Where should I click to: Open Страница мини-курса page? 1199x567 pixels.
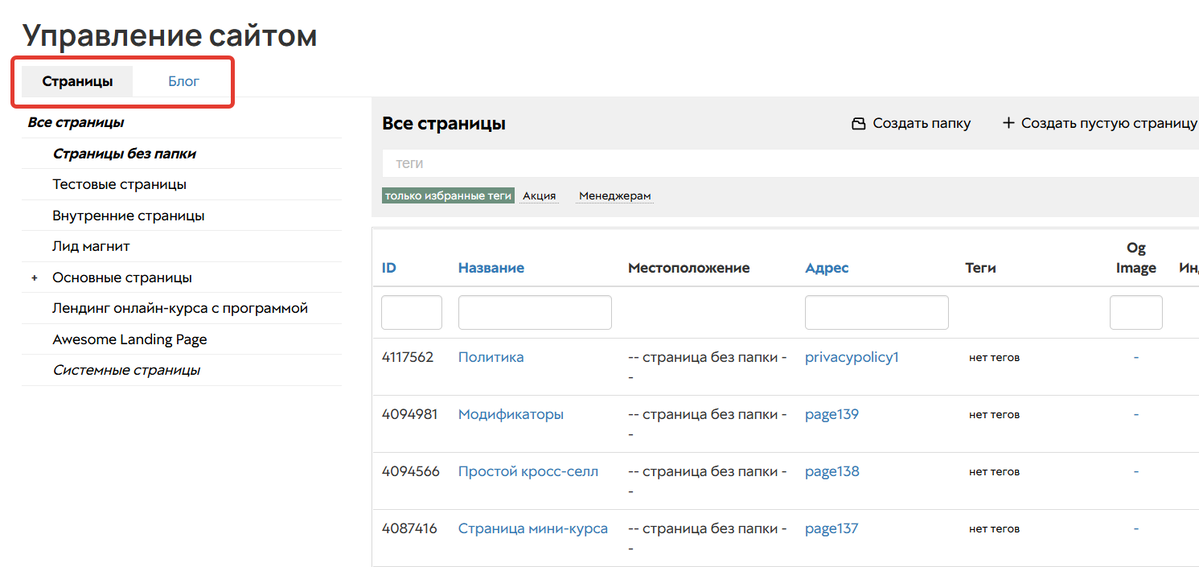click(533, 529)
